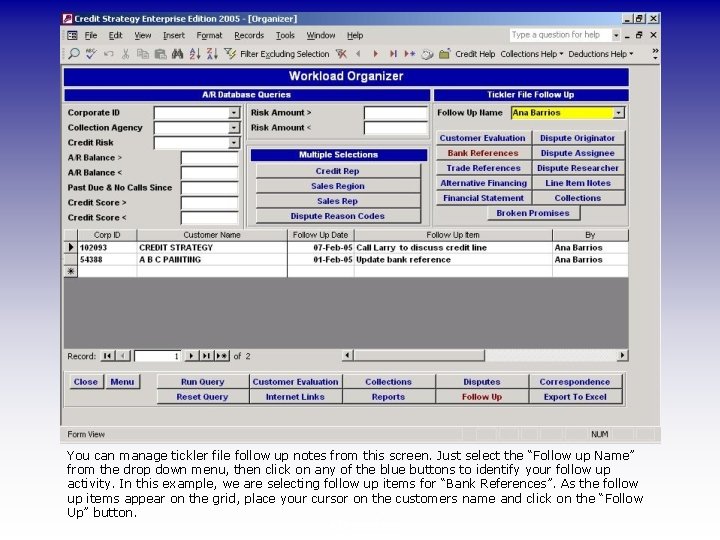Click the Reset Query button
Viewport: 720px width, 540px height.
tap(202, 397)
